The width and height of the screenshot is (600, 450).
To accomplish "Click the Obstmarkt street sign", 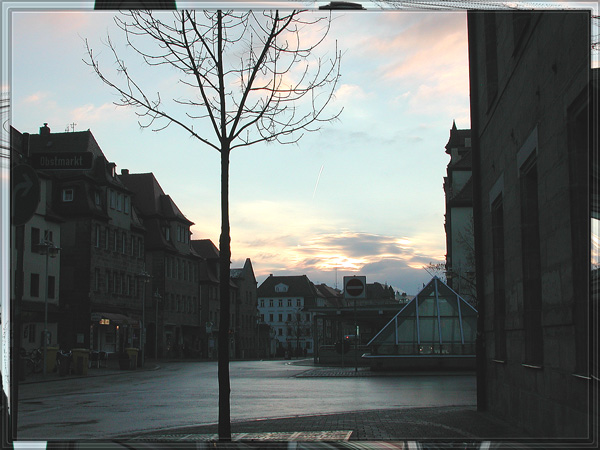I will pos(62,161).
